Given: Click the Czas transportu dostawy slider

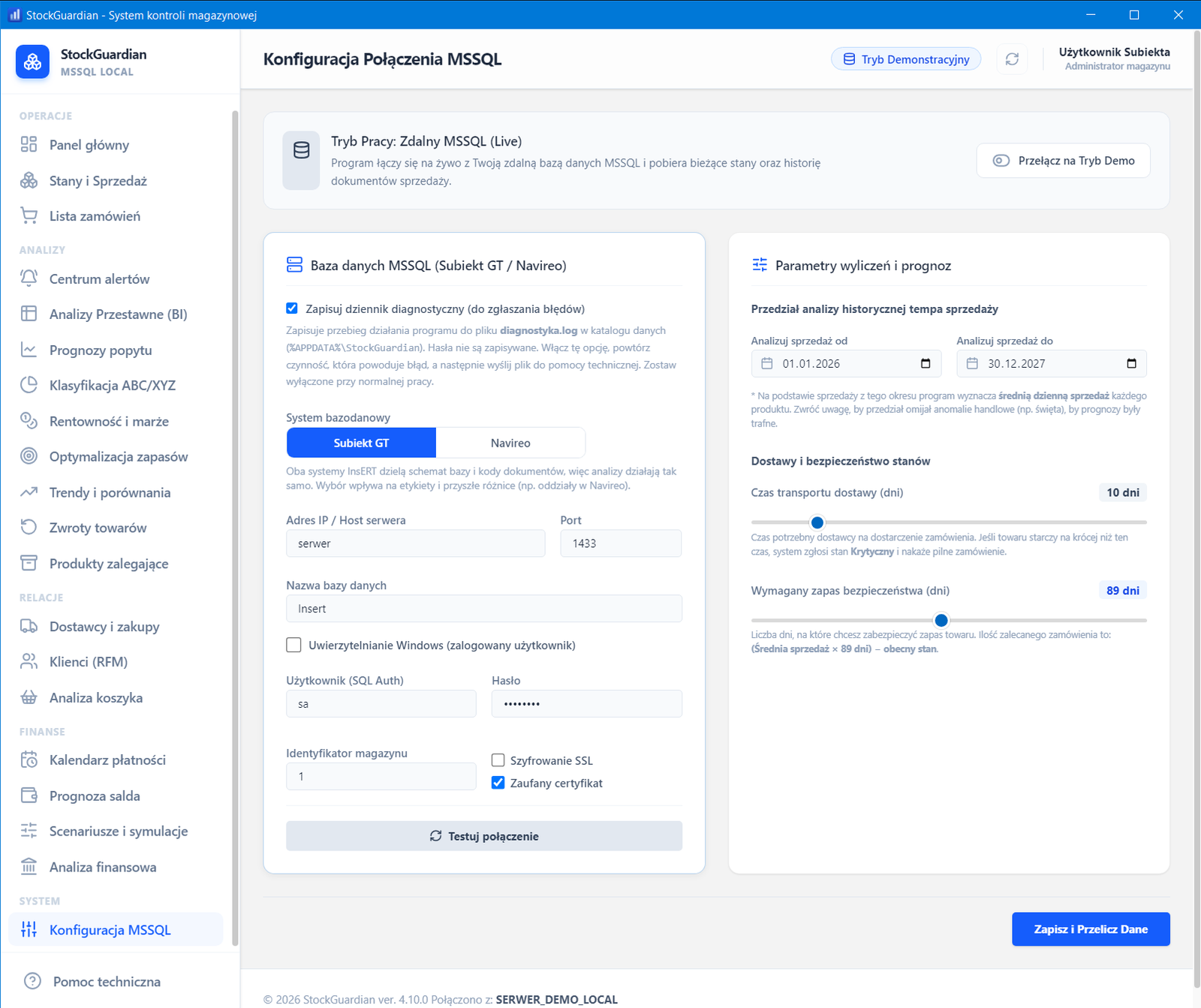Looking at the screenshot, I should [x=949, y=522].
